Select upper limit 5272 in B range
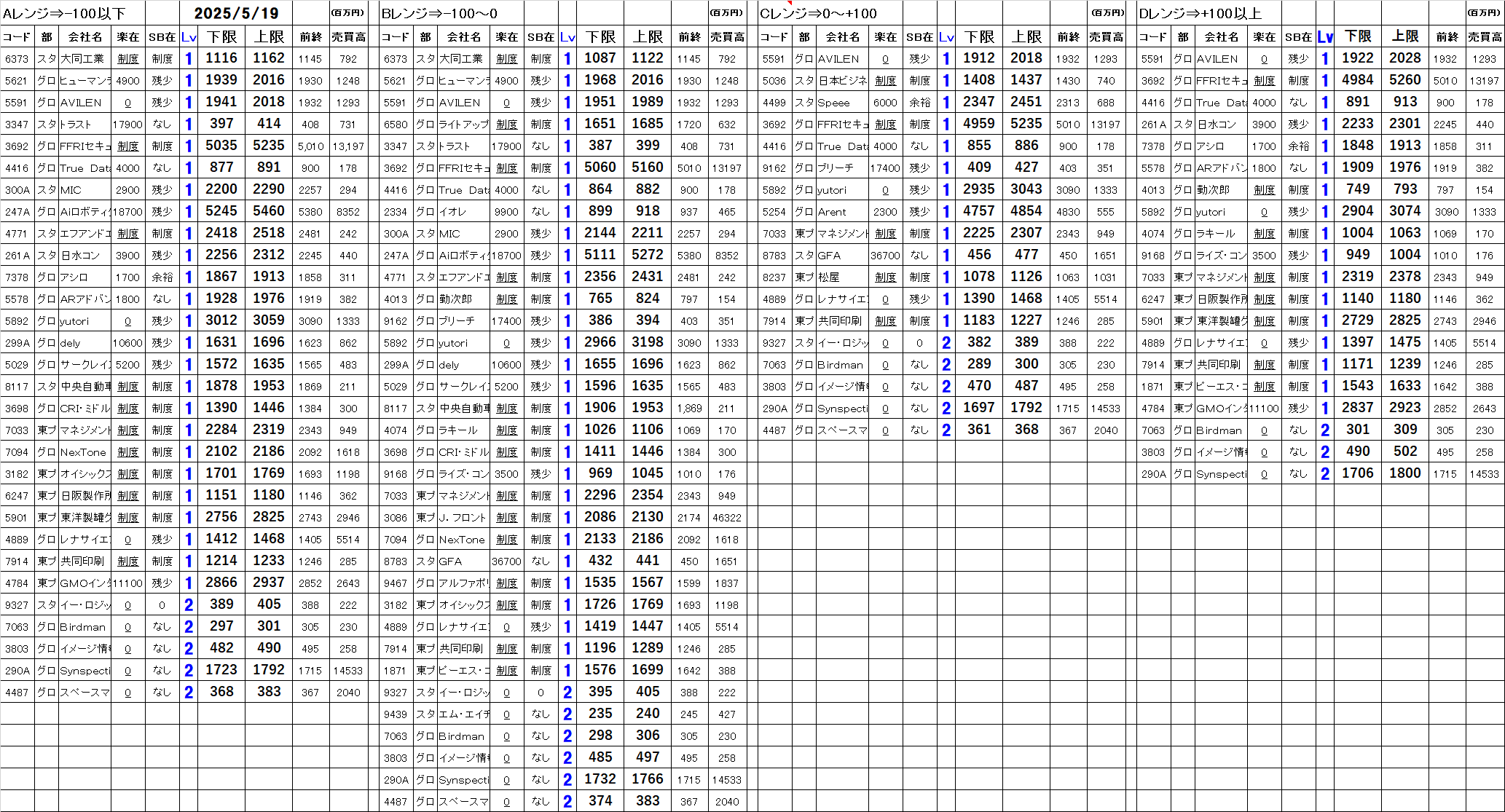The width and height of the screenshot is (1505, 812). (648, 255)
